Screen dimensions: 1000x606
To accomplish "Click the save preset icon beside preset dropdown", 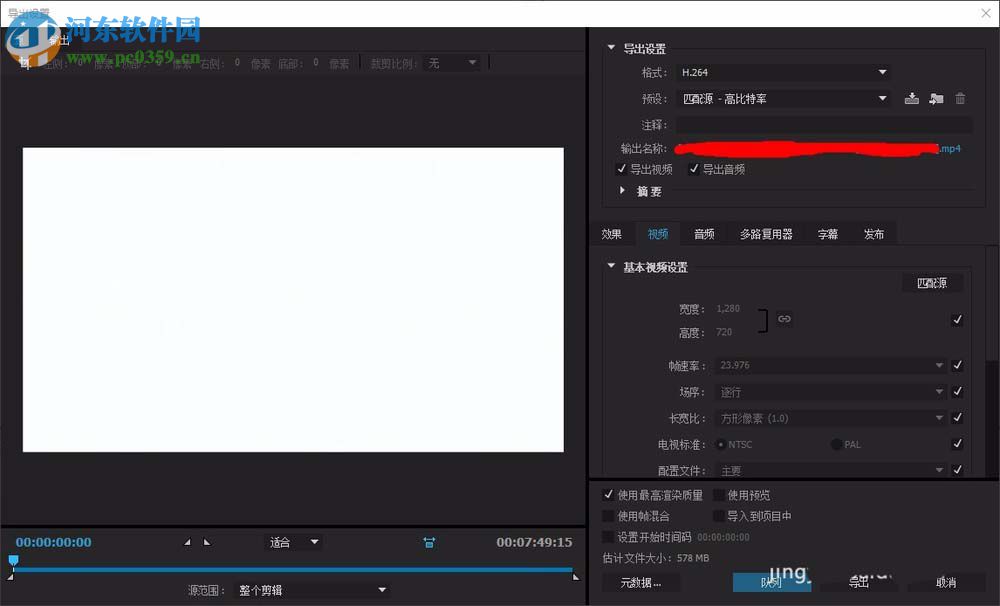I will 911,98.
